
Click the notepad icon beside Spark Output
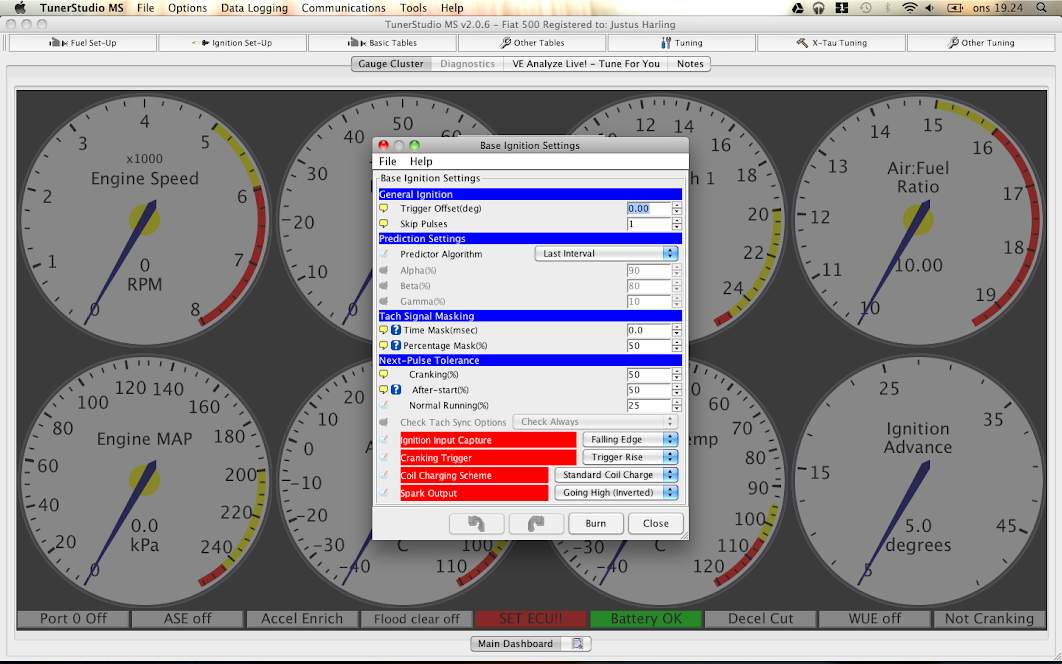[x=384, y=493]
